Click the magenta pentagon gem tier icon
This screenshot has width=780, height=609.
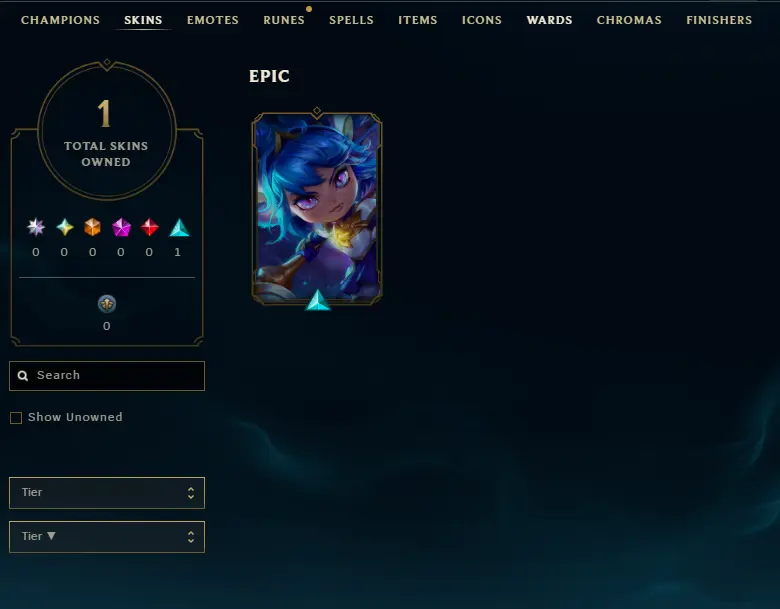121,227
